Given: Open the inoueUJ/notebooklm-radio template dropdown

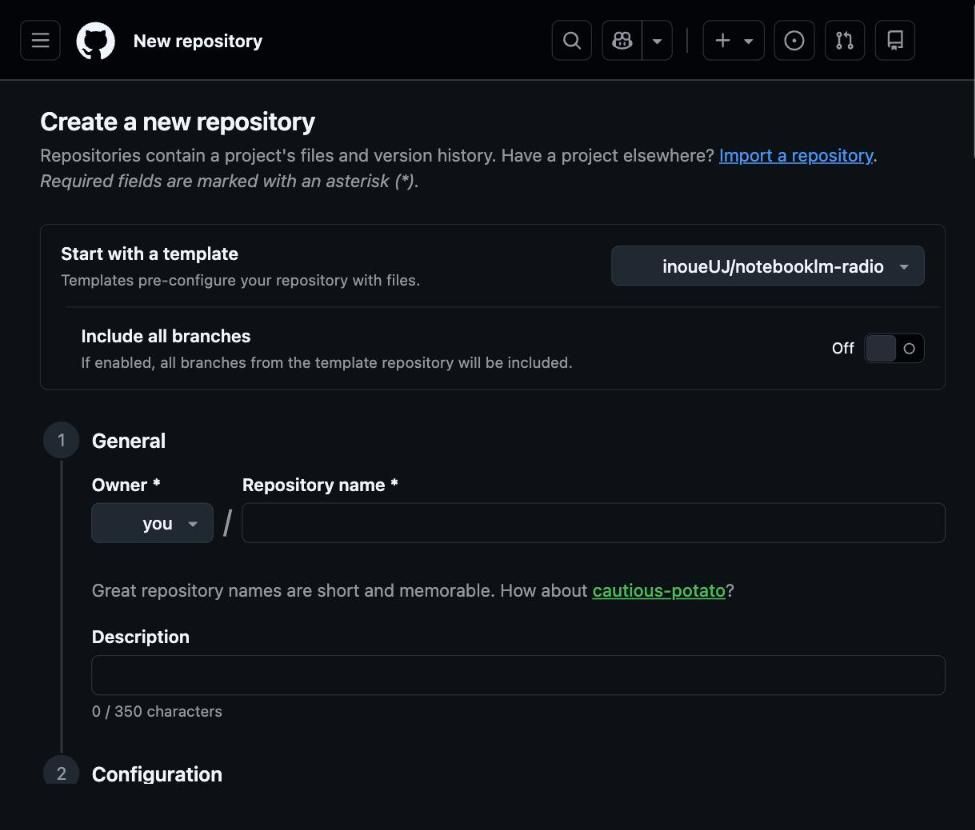Looking at the screenshot, I should tap(768, 266).
